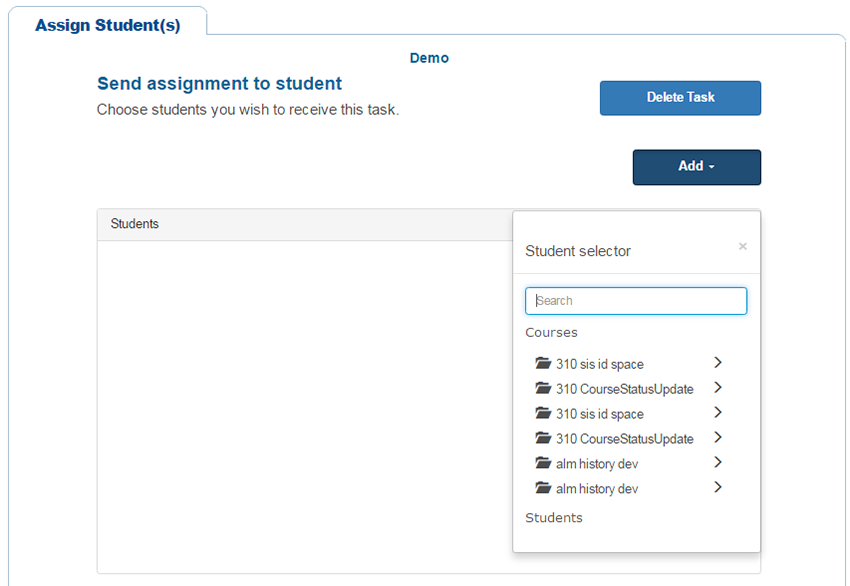Expand the second alm history dev chevron

coord(718,488)
